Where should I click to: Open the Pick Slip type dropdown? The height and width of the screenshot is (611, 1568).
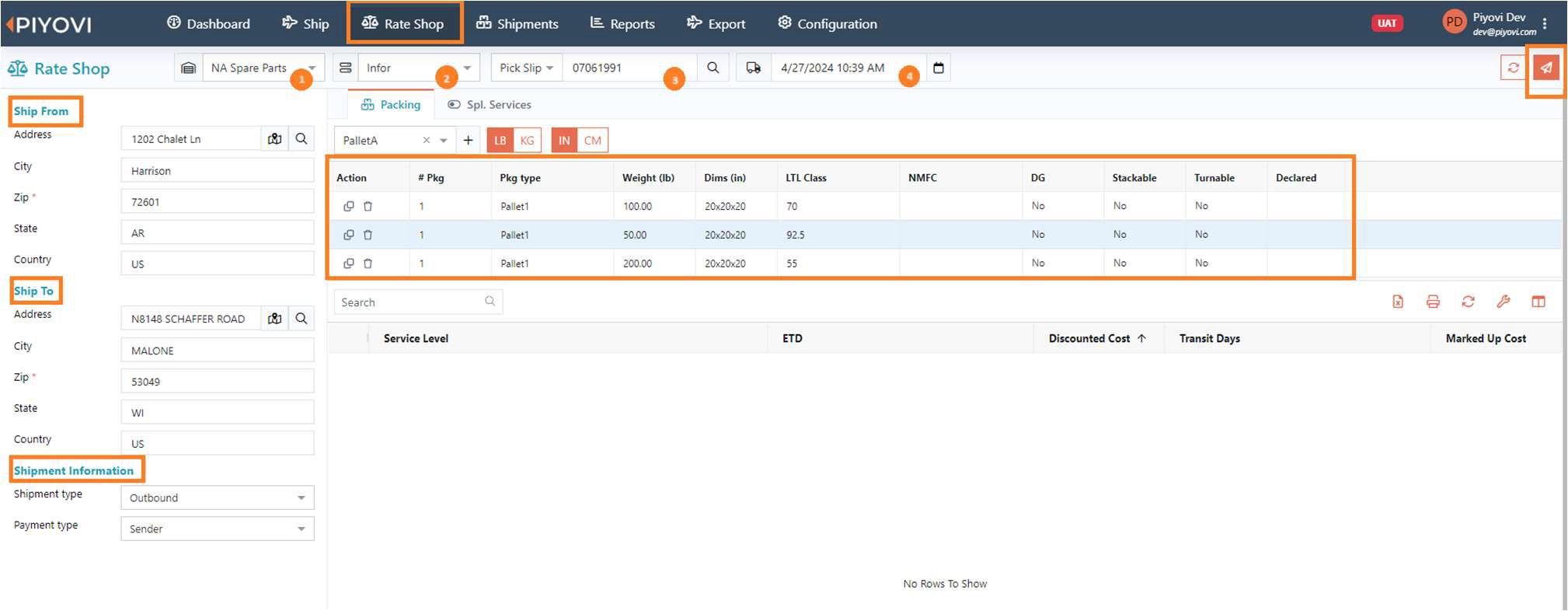coord(527,68)
